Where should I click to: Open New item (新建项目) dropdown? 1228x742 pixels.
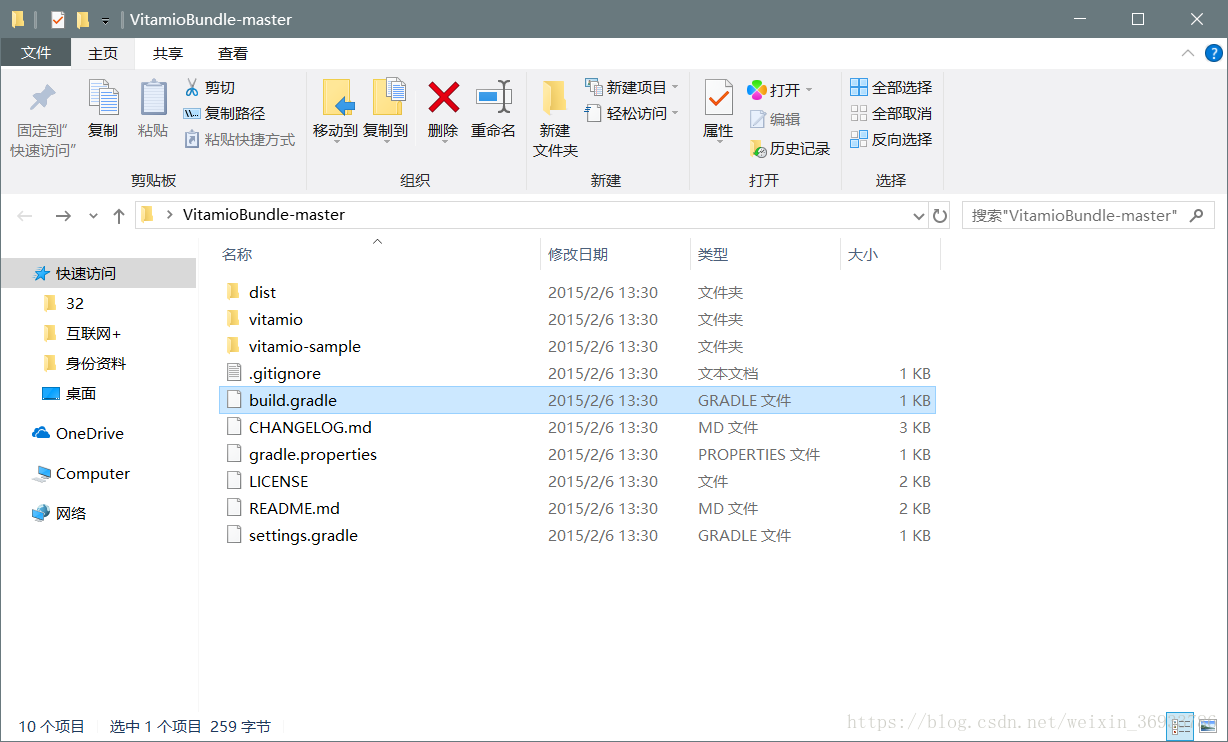tap(632, 87)
